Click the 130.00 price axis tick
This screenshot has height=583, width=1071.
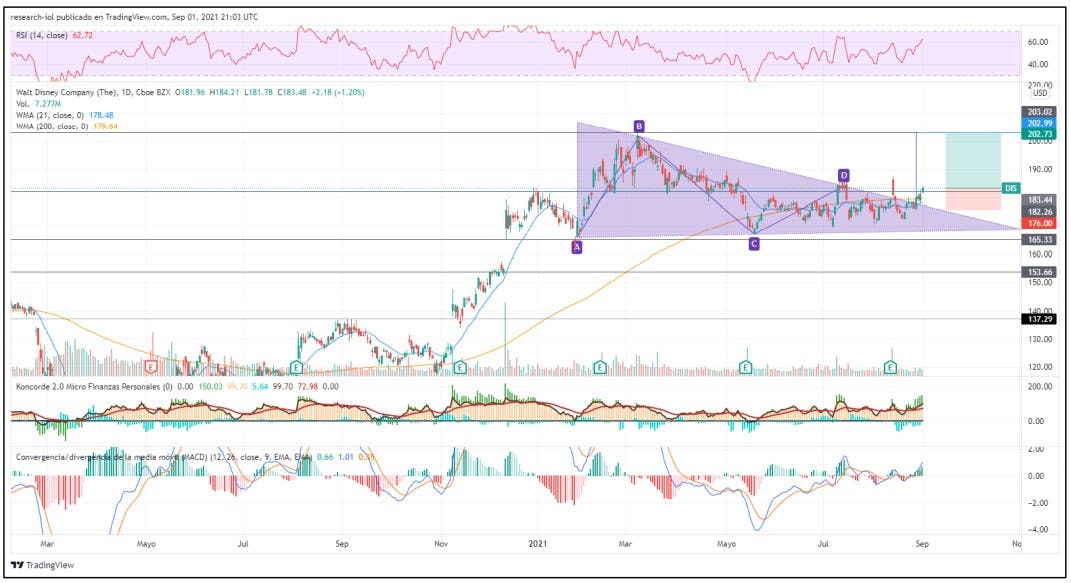click(1038, 339)
